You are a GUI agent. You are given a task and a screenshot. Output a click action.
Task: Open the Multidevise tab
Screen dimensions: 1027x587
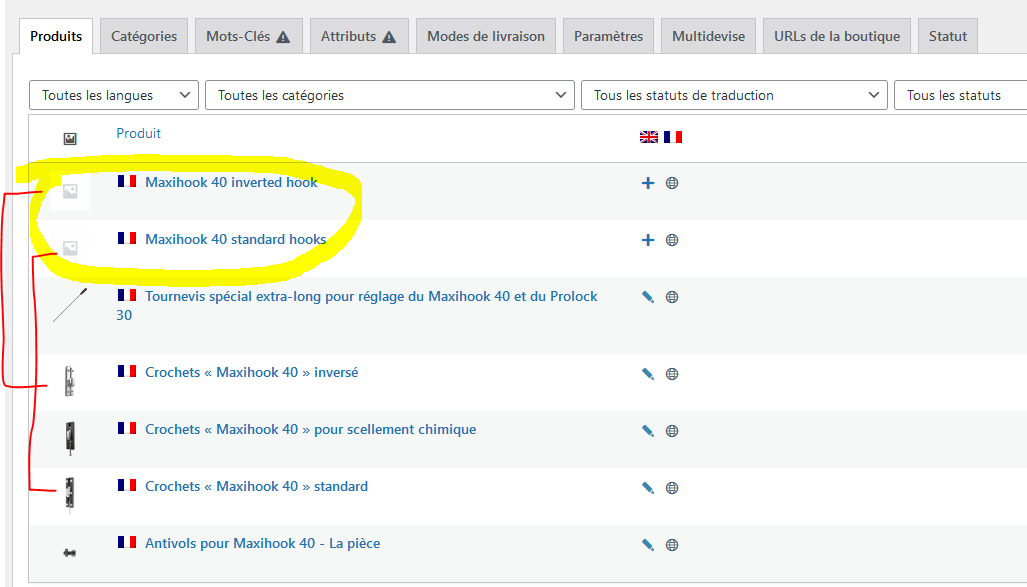709,36
